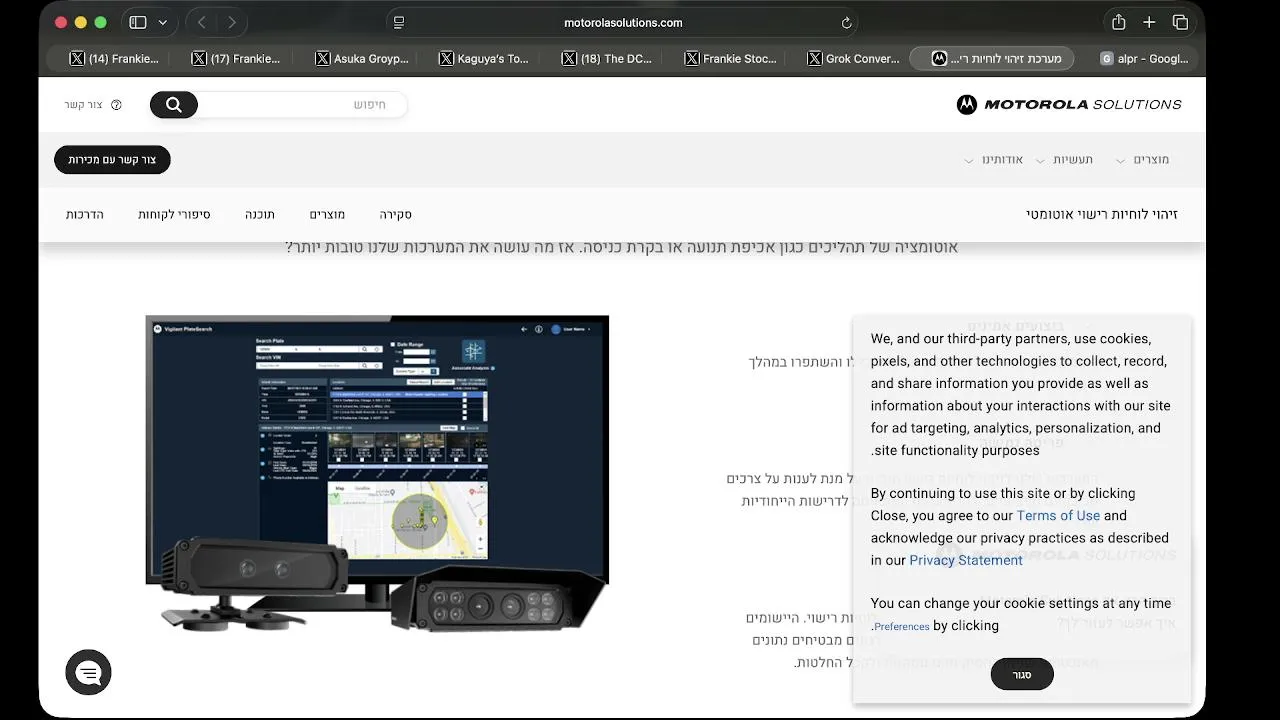Click the זיהוי לוחיות רישוי אוטומטי page title
This screenshot has height=720, width=1280.
(x=1102, y=214)
